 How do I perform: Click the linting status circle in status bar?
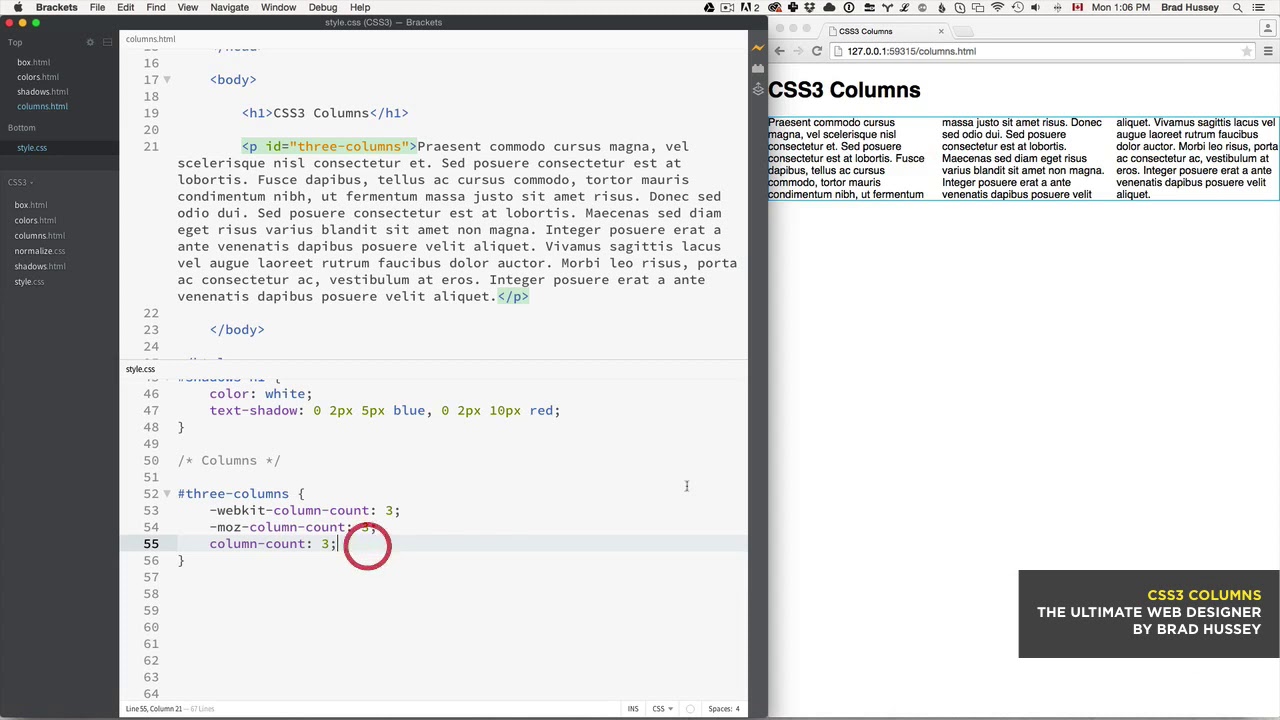point(690,709)
